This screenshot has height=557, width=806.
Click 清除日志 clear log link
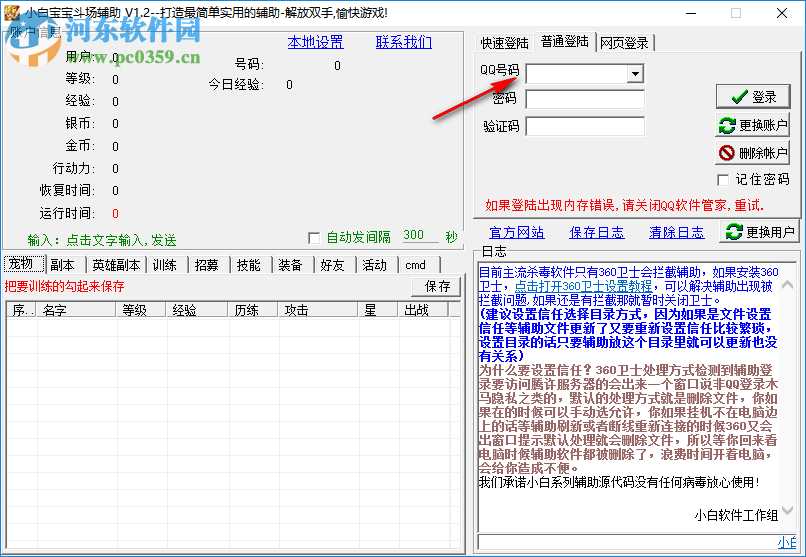pos(676,232)
